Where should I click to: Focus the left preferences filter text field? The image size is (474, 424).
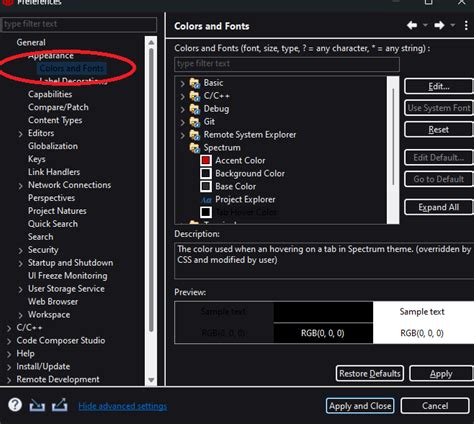pyautogui.click(x=79, y=24)
